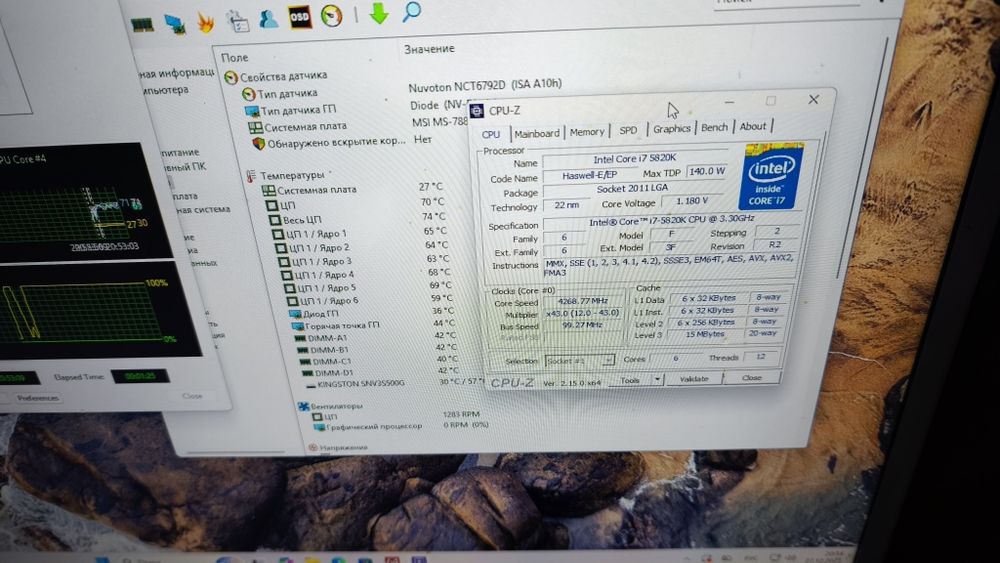Open the report wizard checklist icon
Image resolution: width=1000 pixels, height=563 pixels.
(x=238, y=21)
